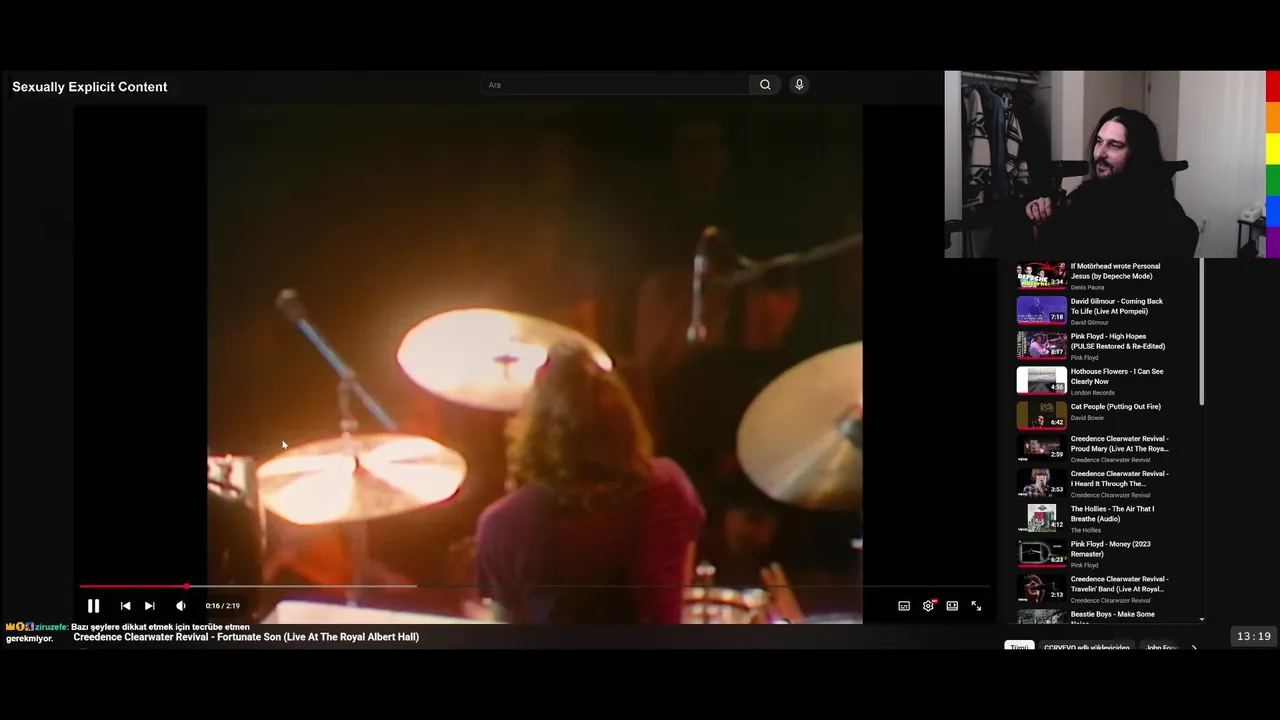Click the 'Sexually Explicit Content' heading
The image size is (1280, 720).
coord(90,87)
